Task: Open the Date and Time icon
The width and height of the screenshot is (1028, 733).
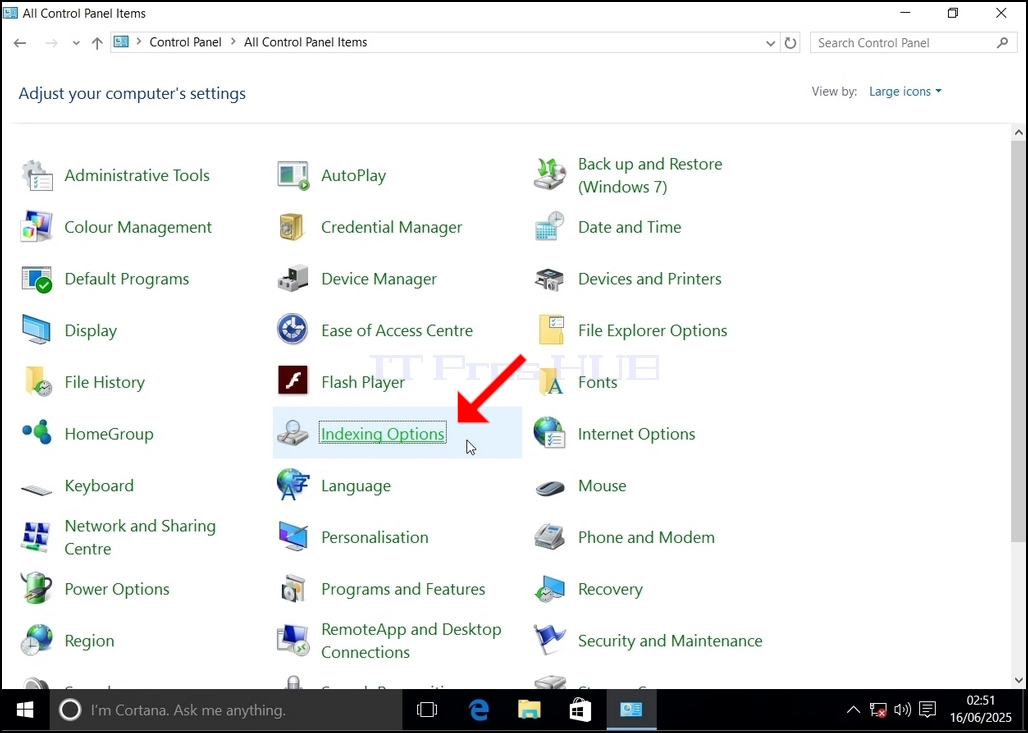Action: (x=549, y=227)
